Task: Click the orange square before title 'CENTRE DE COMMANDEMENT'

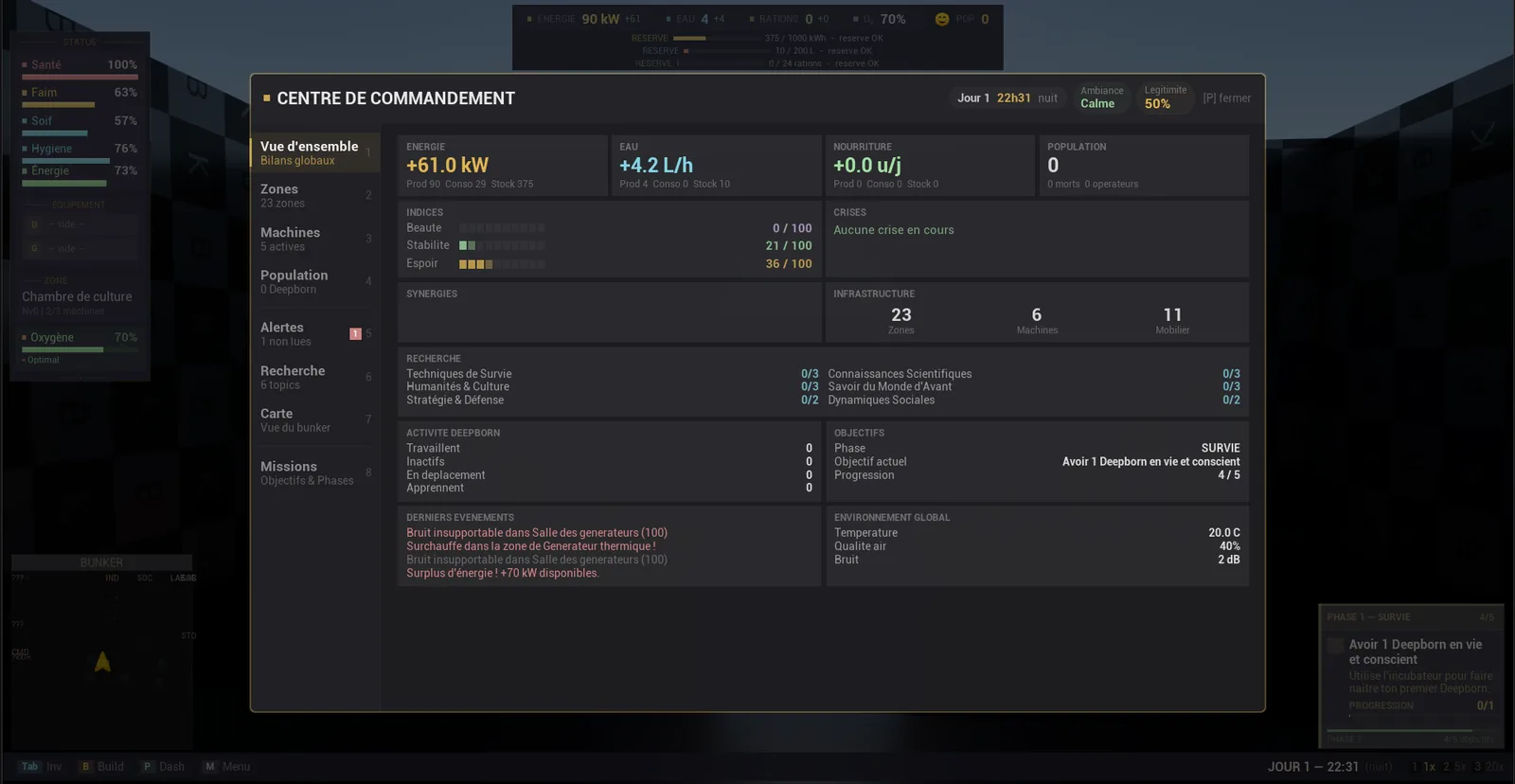Action: pyautogui.click(x=267, y=98)
